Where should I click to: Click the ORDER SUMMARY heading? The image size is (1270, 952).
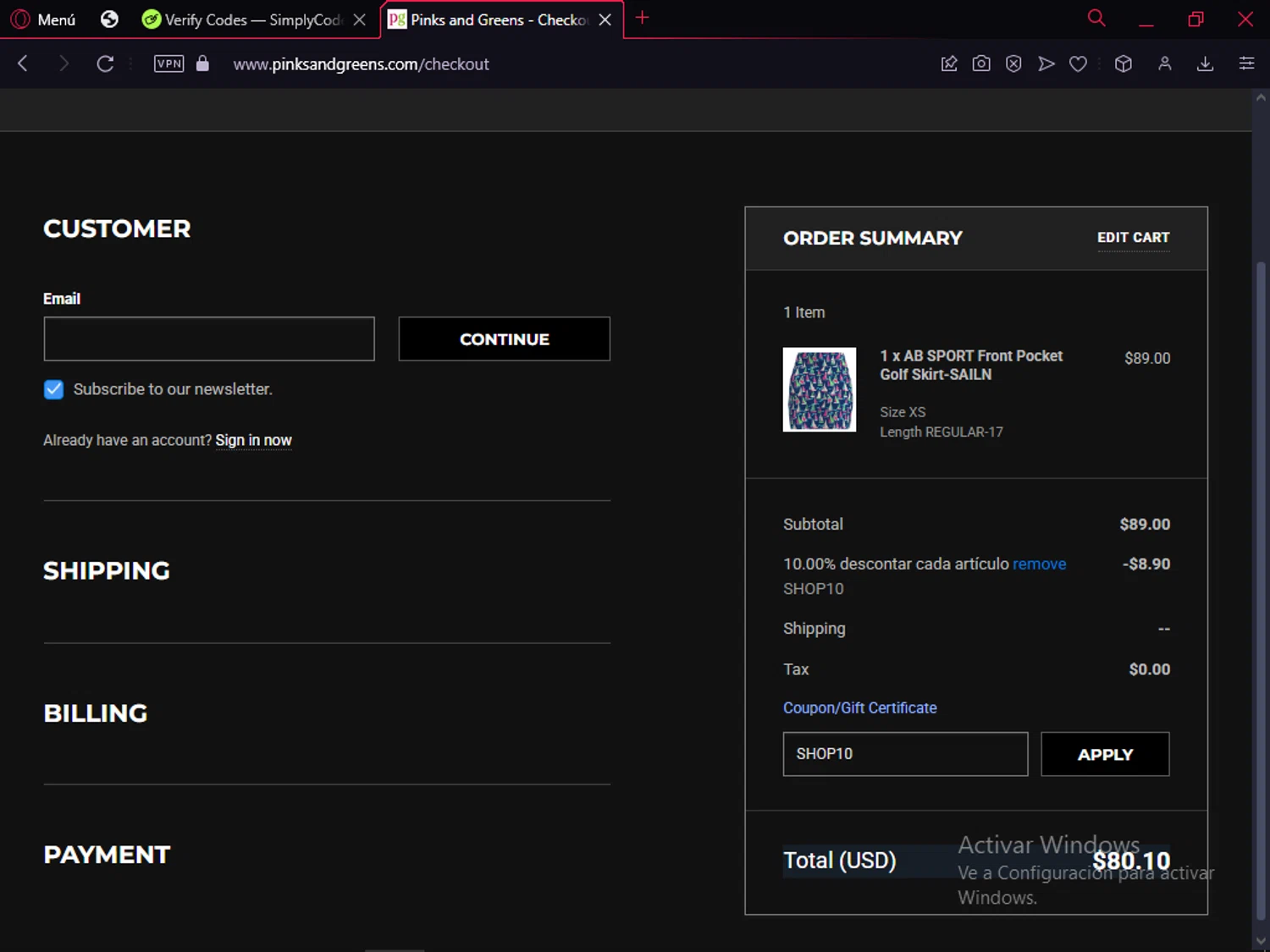[873, 238]
